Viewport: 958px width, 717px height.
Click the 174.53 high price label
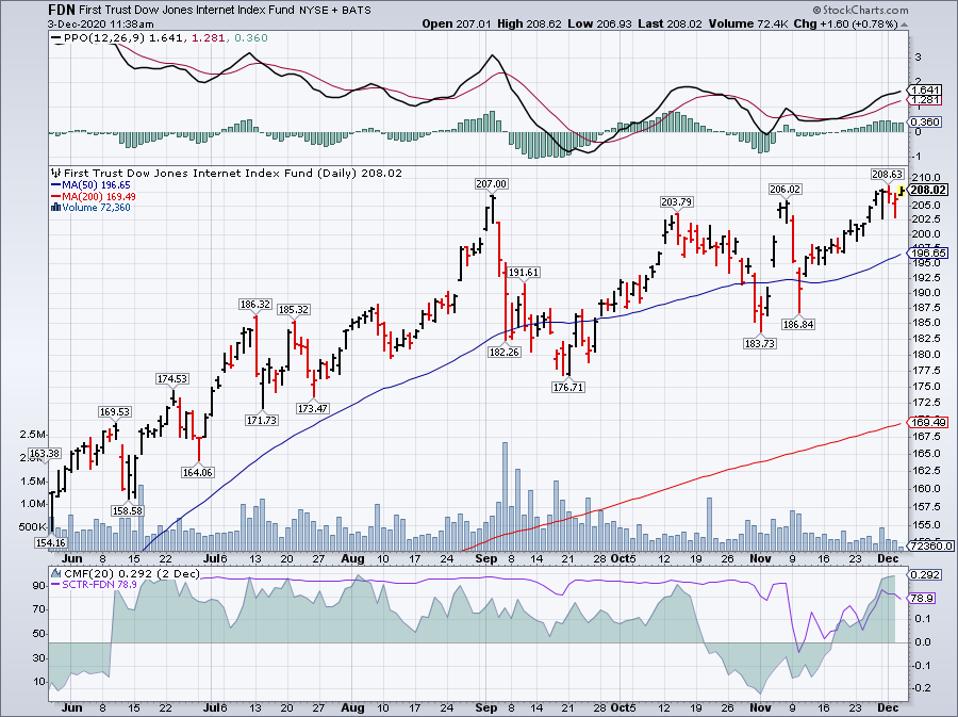click(x=172, y=379)
